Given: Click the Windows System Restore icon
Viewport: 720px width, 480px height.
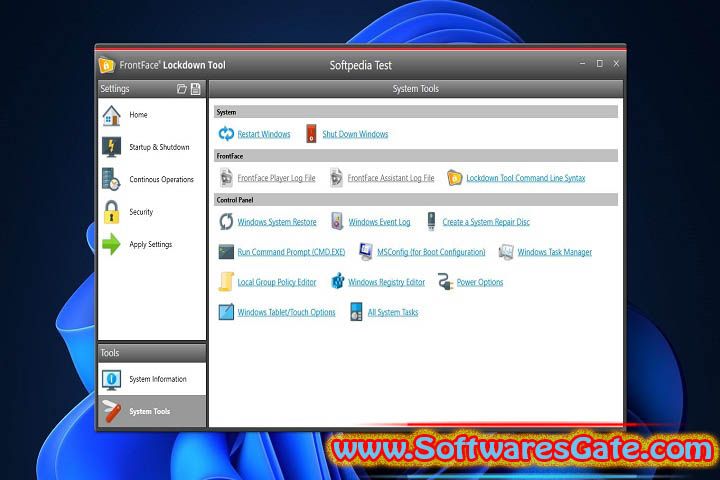Looking at the screenshot, I should (226, 222).
